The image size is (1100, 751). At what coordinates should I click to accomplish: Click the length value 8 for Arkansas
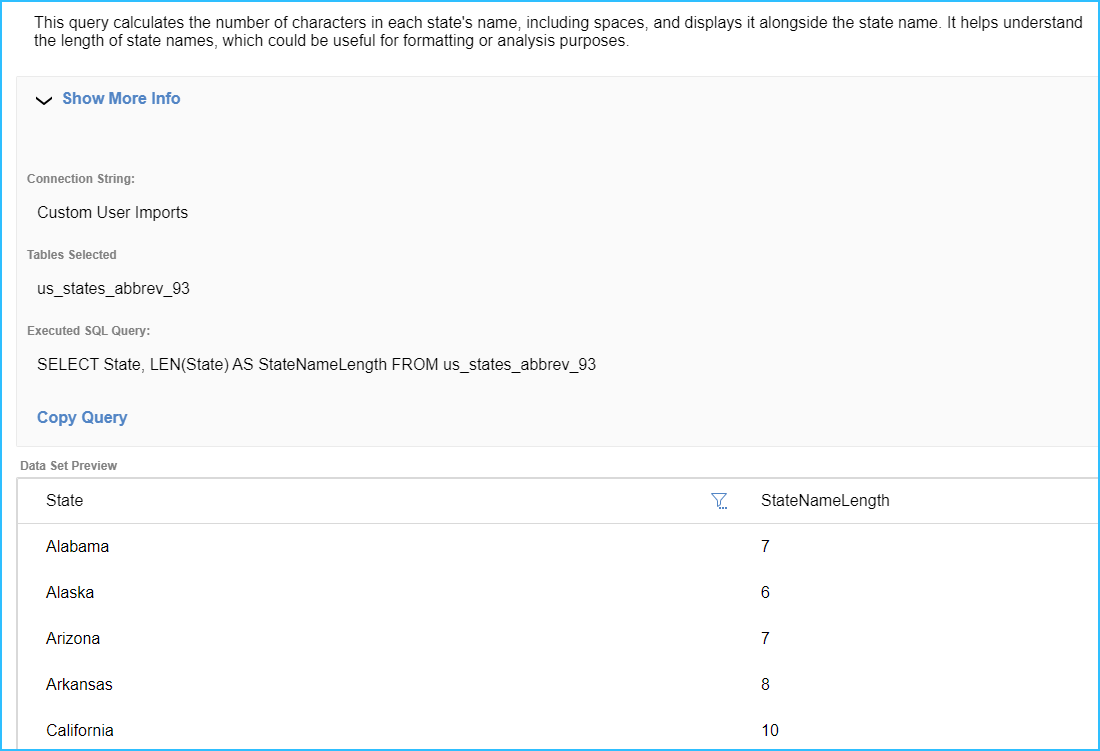[x=765, y=684]
